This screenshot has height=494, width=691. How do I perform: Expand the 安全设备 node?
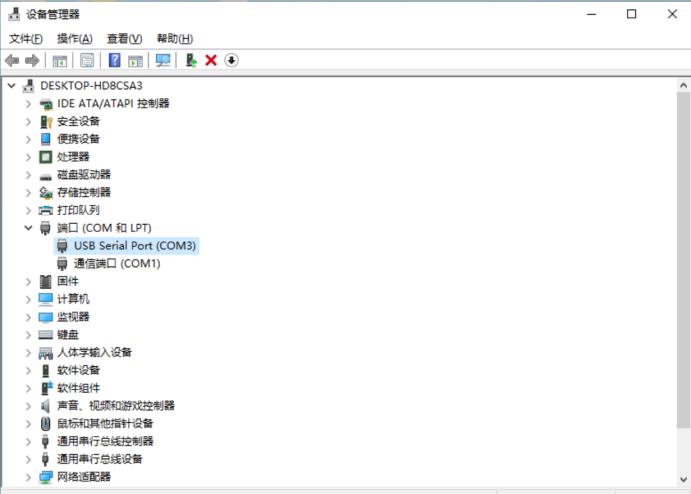[x=29, y=122]
